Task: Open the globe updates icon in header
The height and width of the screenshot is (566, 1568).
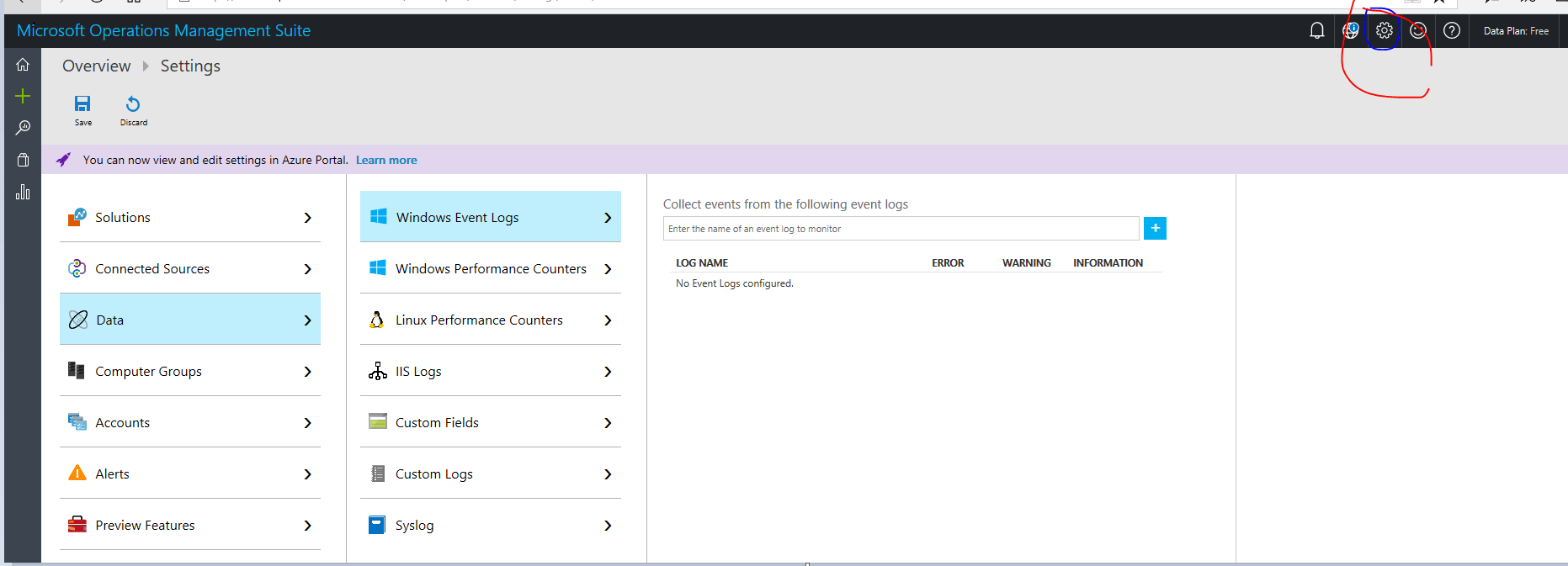Action: tap(1351, 31)
